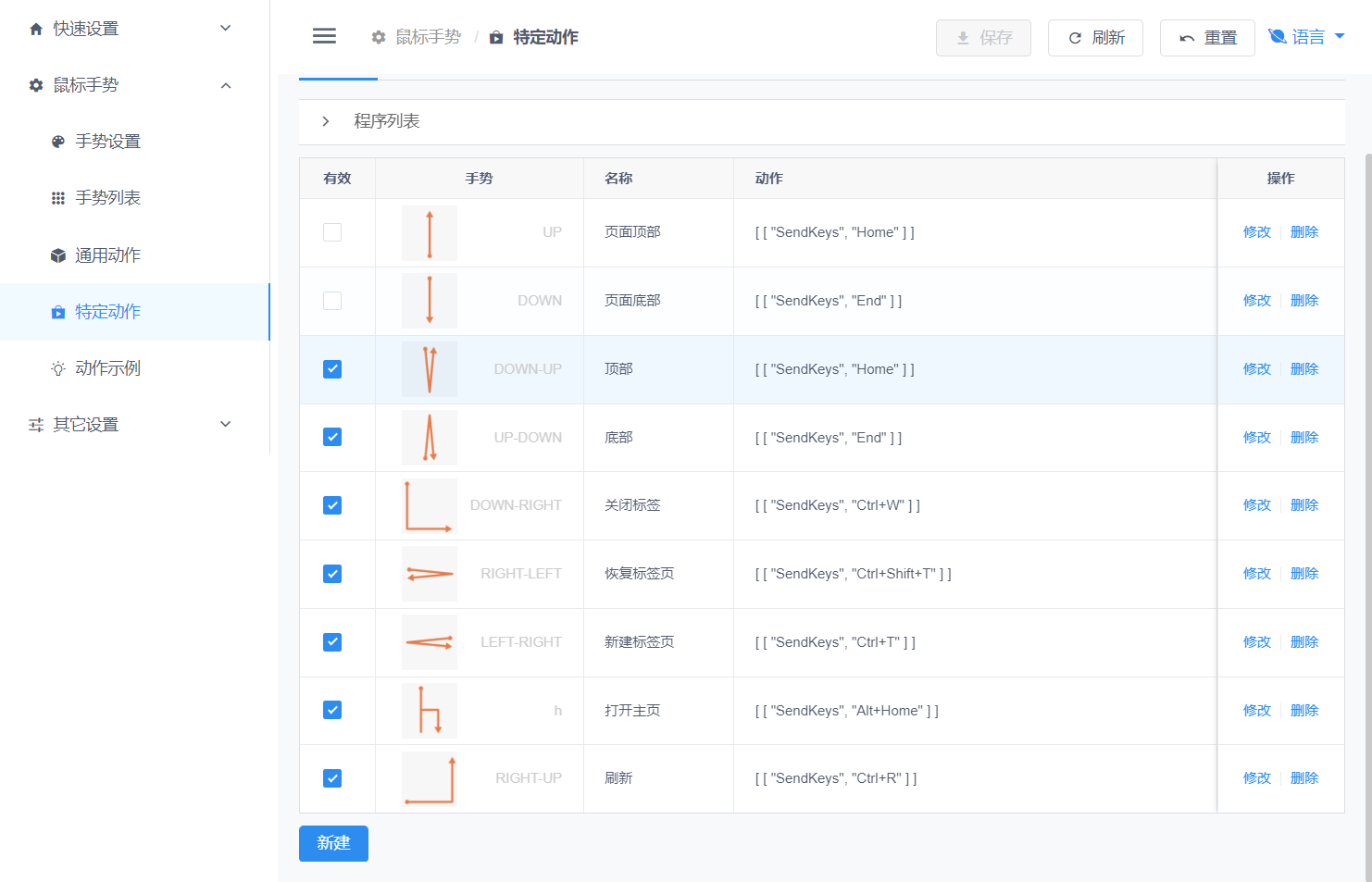Click the 保存 button

(983, 38)
